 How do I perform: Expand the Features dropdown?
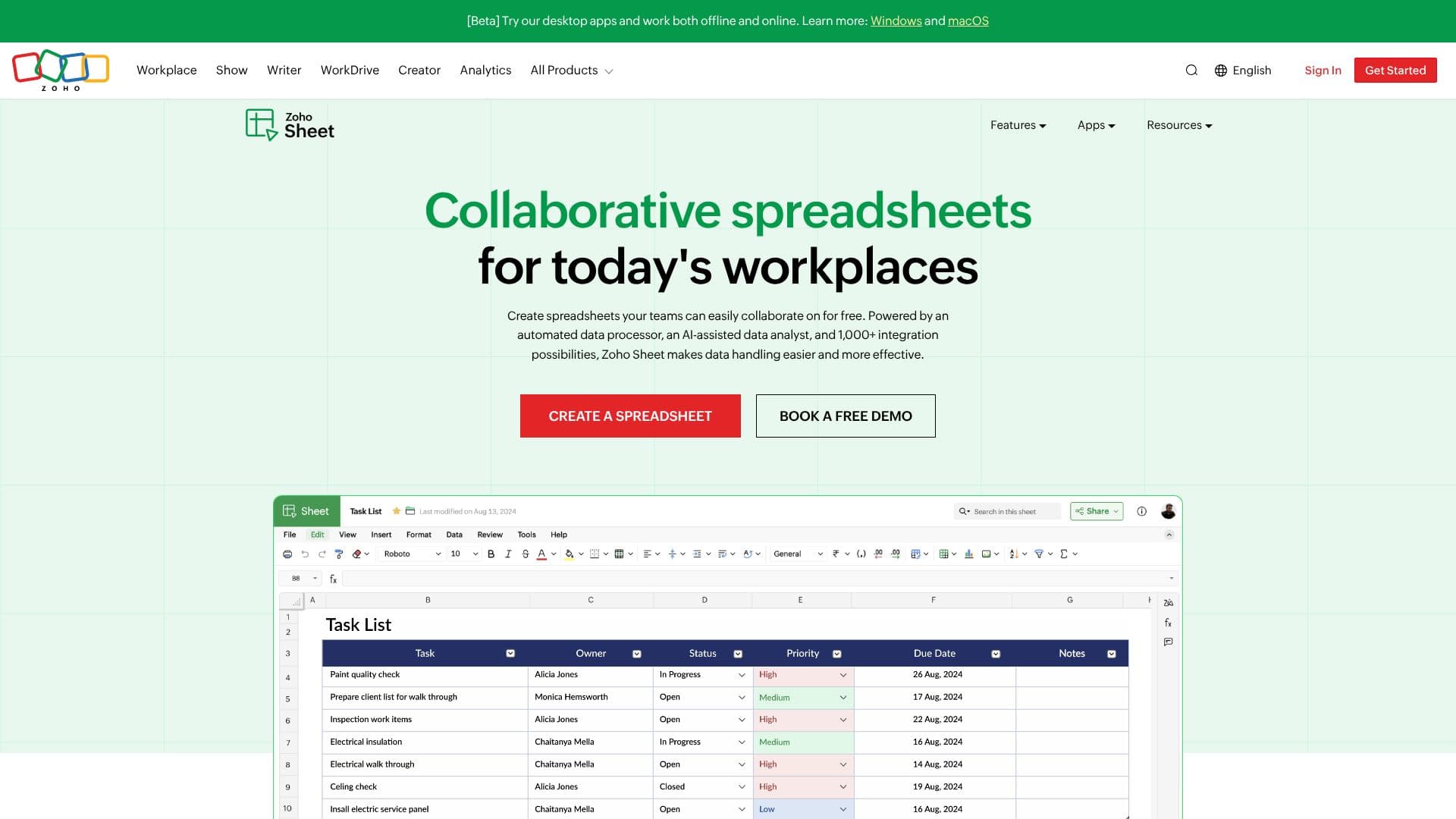pyautogui.click(x=1018, y=125)
